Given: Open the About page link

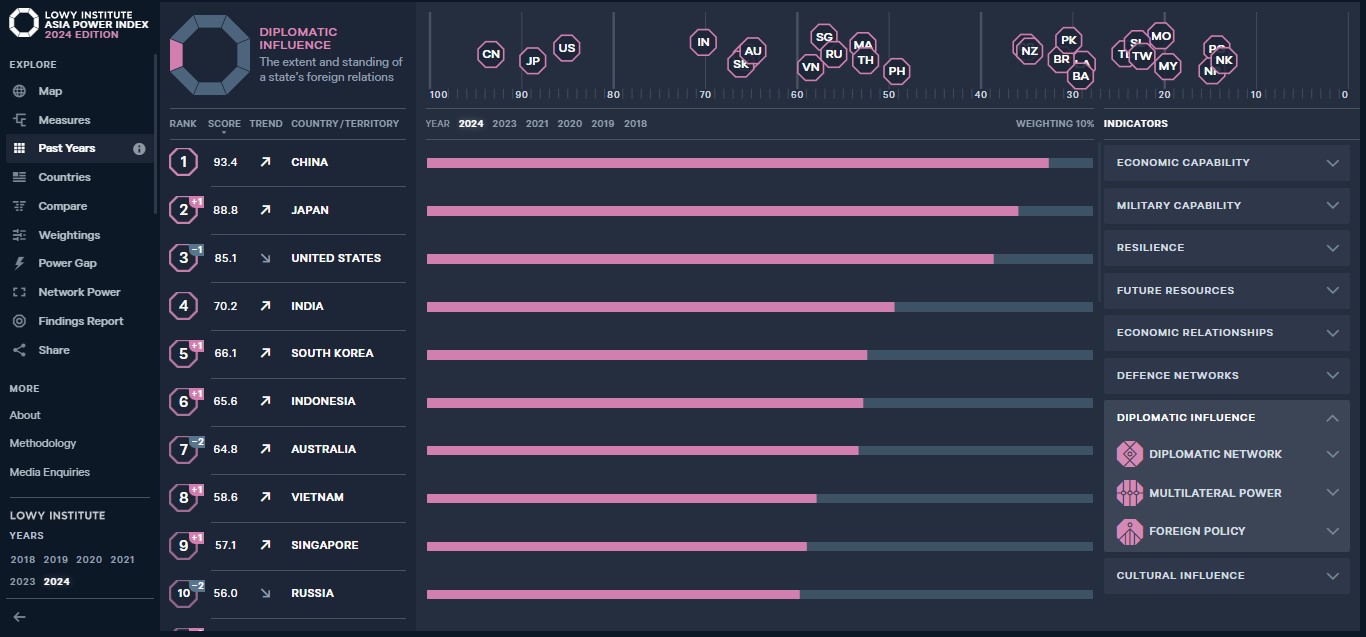Looking at the screenshot, I should click(25, 415).
